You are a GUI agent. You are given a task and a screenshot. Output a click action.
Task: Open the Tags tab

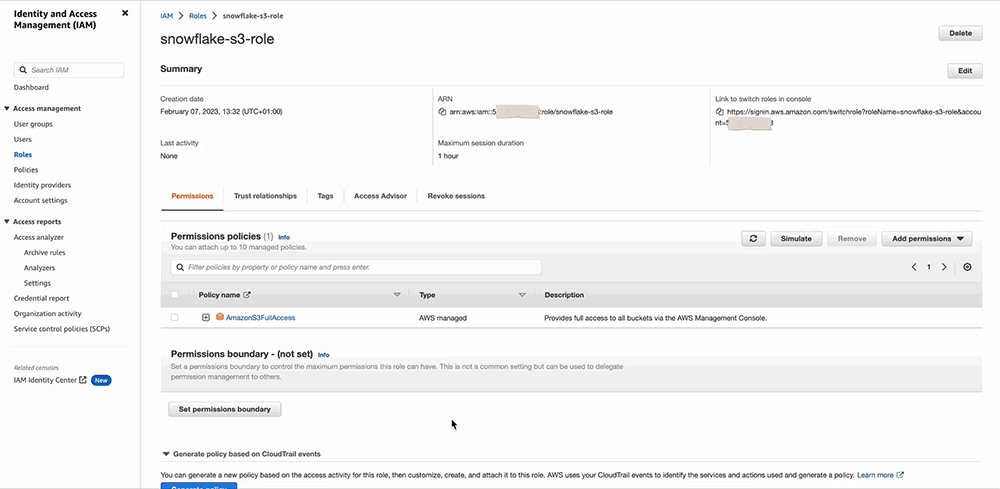(x=325, y=196)
